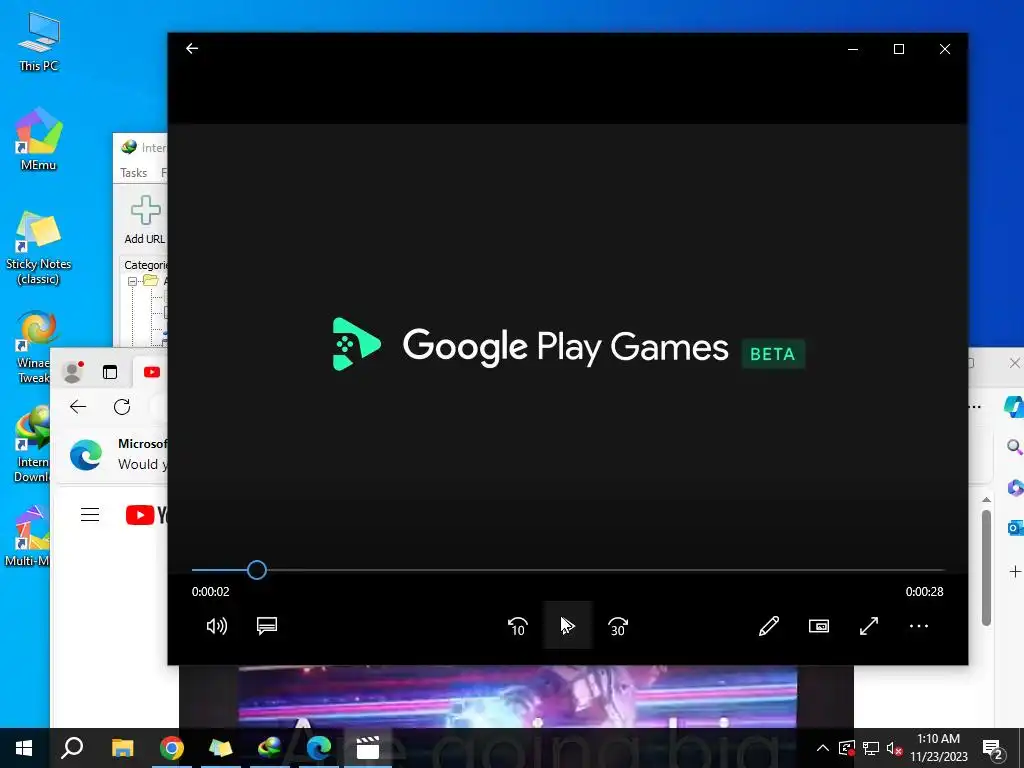Open the Edge sidebar search icon

tap(1014, 447)
